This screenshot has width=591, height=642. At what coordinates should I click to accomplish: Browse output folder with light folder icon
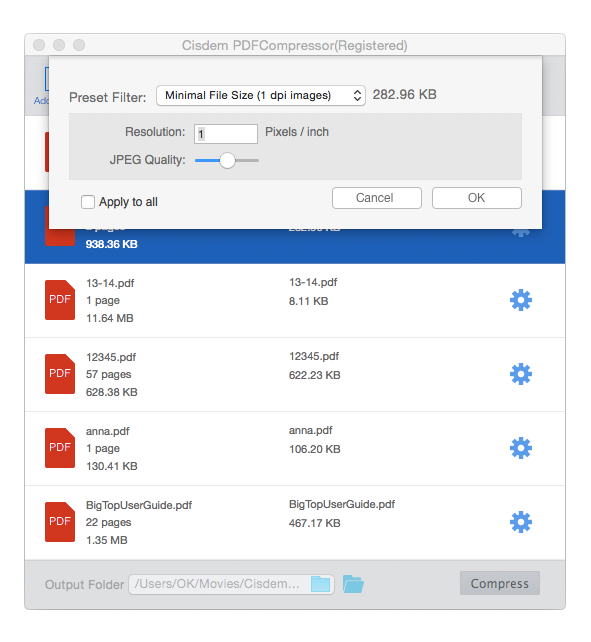[x=320, y=584]
